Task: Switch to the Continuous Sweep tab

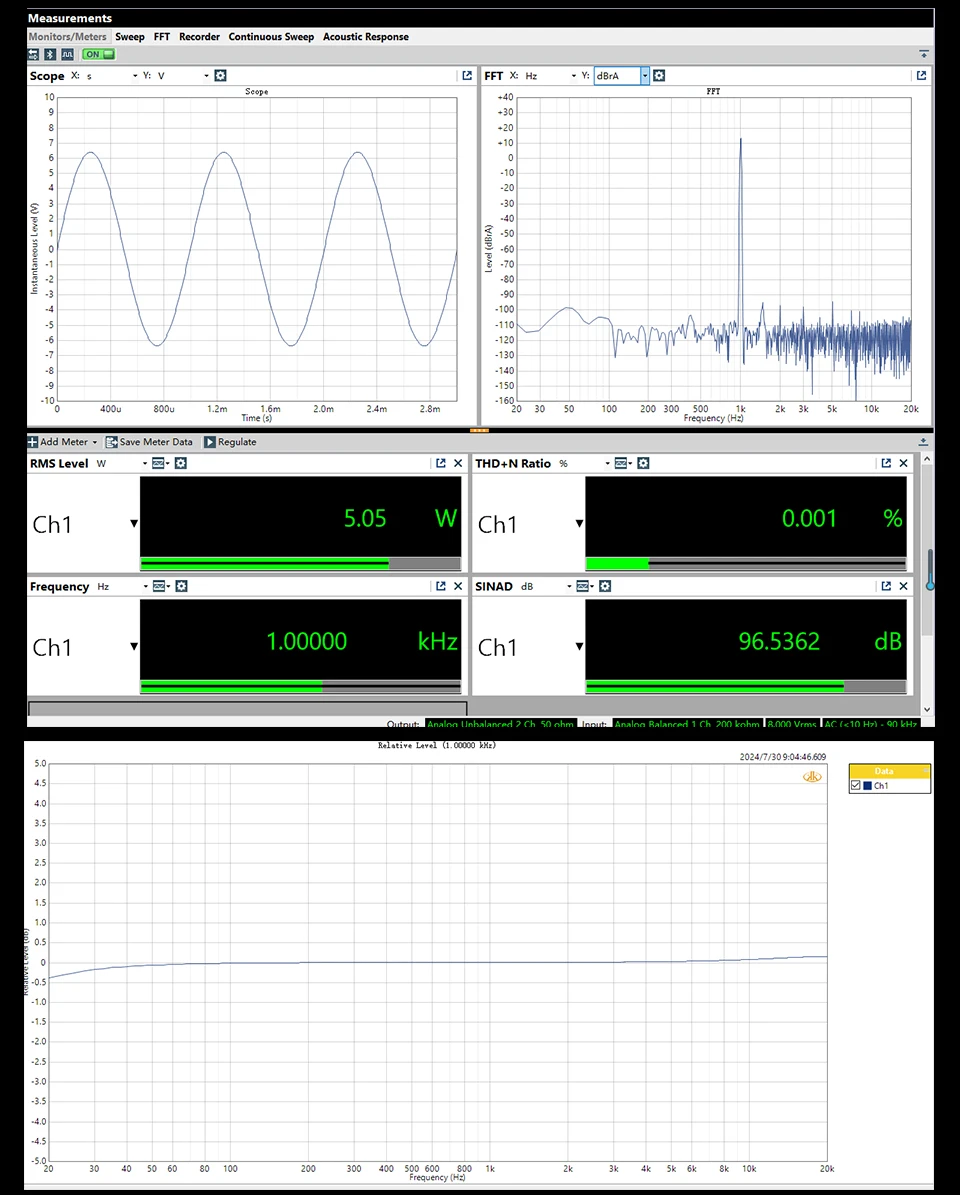Action: (x=271, y=37)
